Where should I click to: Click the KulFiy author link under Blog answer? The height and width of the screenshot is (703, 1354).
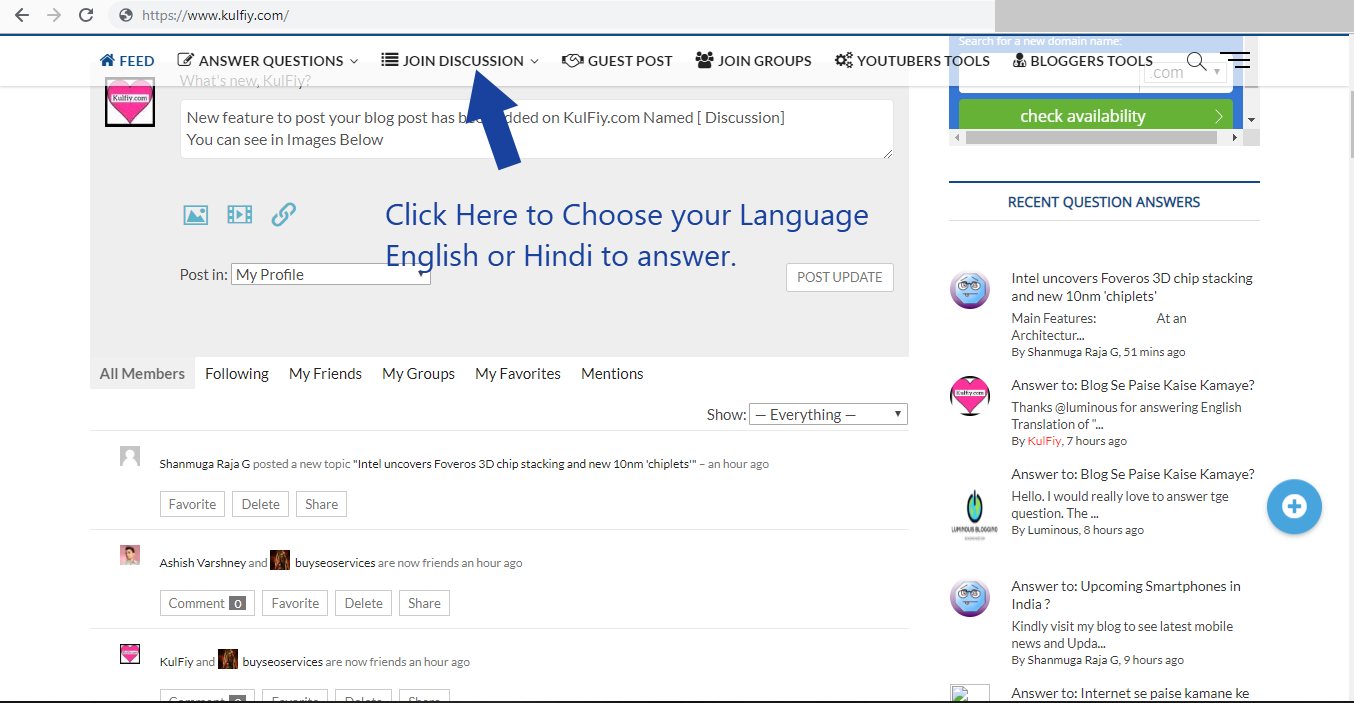click(x=1044, y=441)
